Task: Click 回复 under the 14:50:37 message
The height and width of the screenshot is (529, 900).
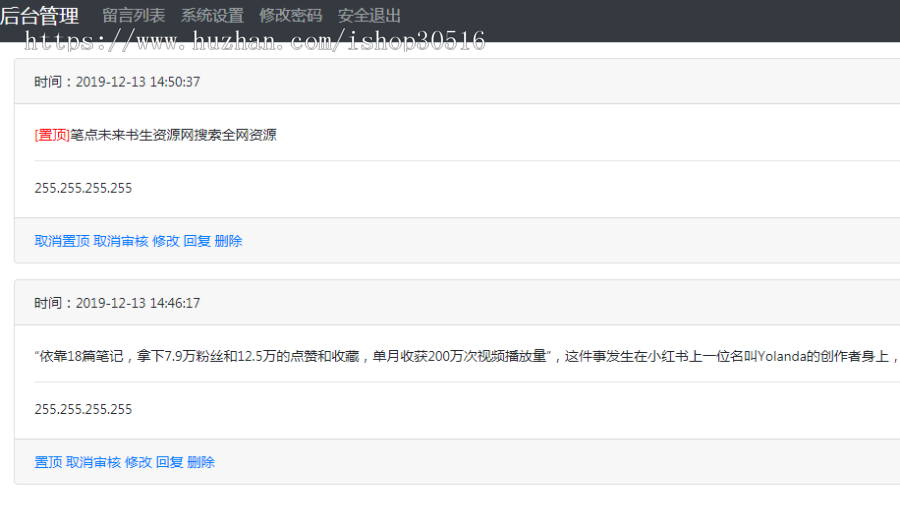Action: pos(197,241)
